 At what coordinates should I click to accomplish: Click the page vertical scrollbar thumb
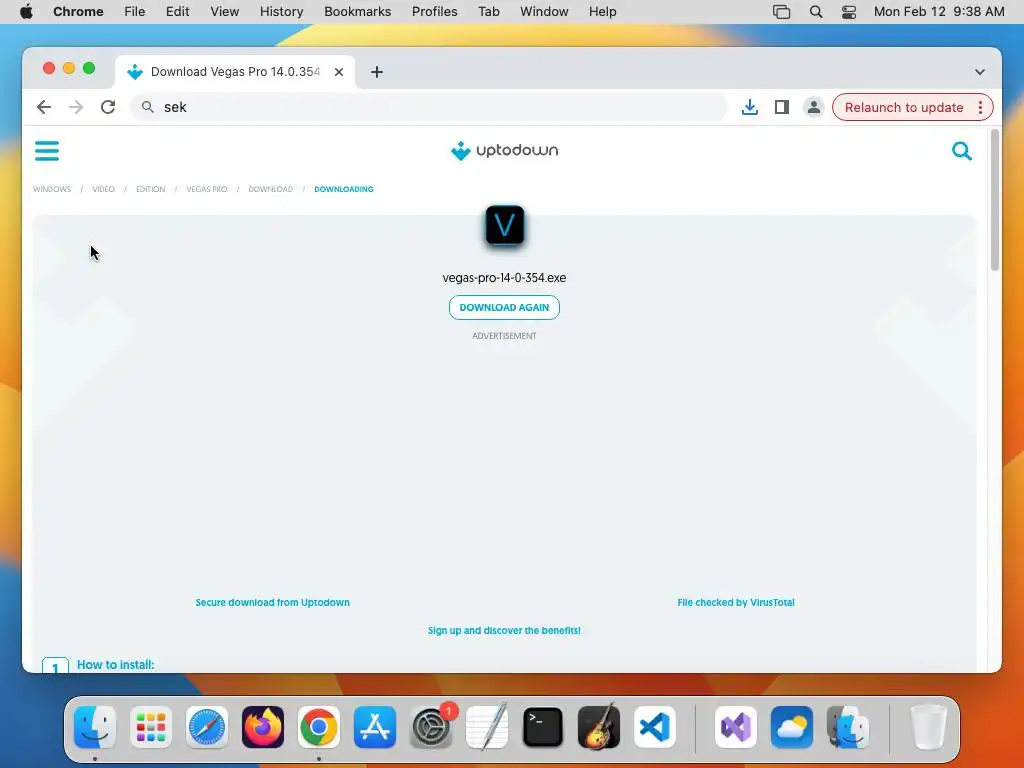coord(995,200)
